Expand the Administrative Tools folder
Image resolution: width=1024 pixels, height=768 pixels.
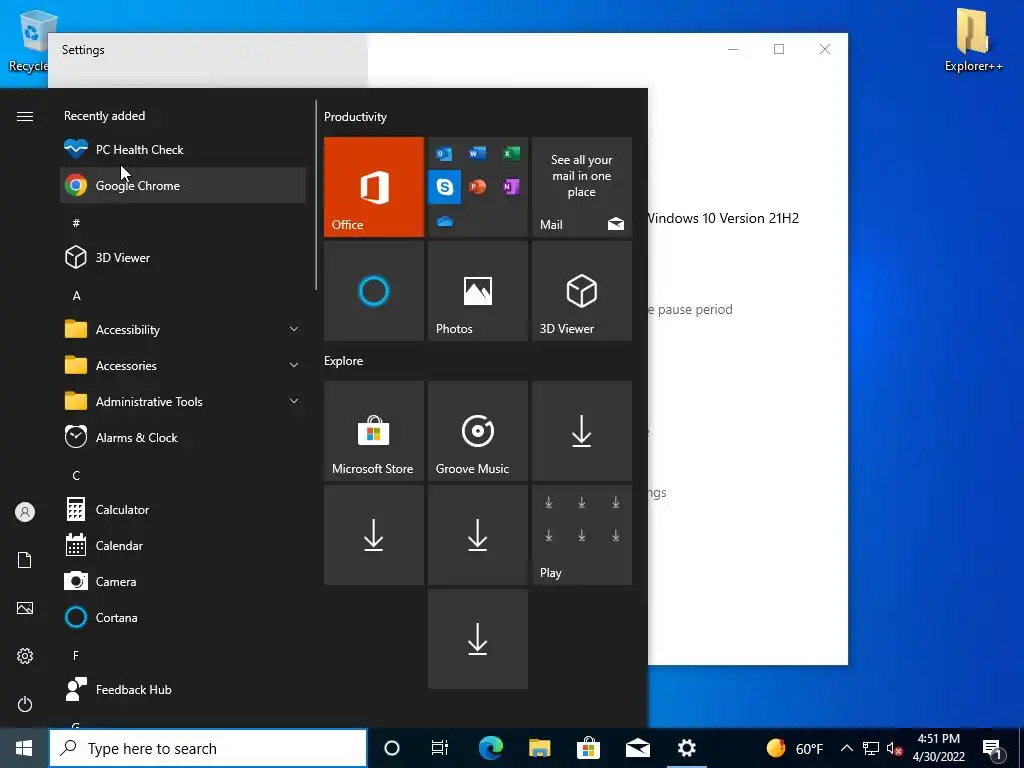tap(183, 401)
